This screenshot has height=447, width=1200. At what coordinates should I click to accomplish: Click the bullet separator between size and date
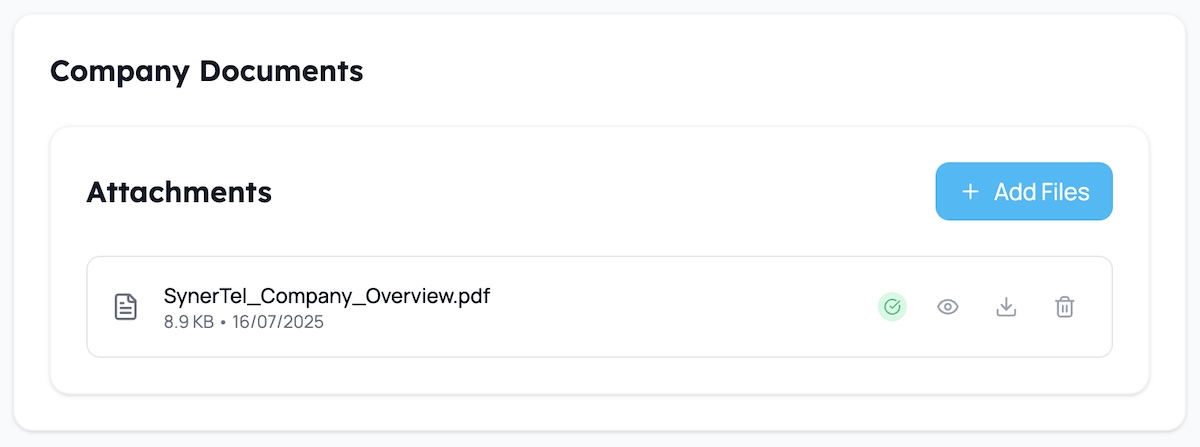(x=225, y=323)
